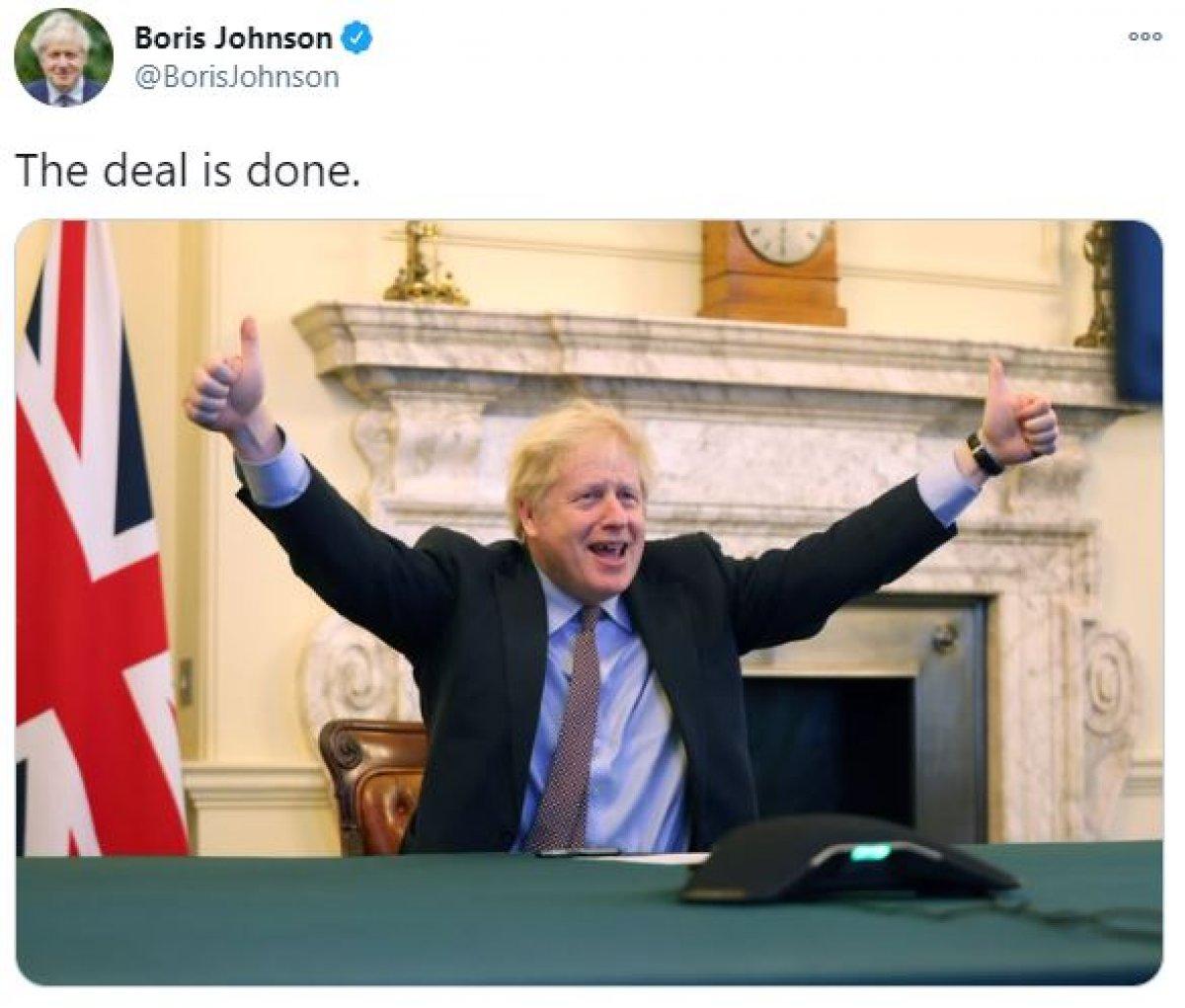Click the left raised thumbs-up hand
Image resolution: width=1185 pixels, height=1008 pixels.
229,378
